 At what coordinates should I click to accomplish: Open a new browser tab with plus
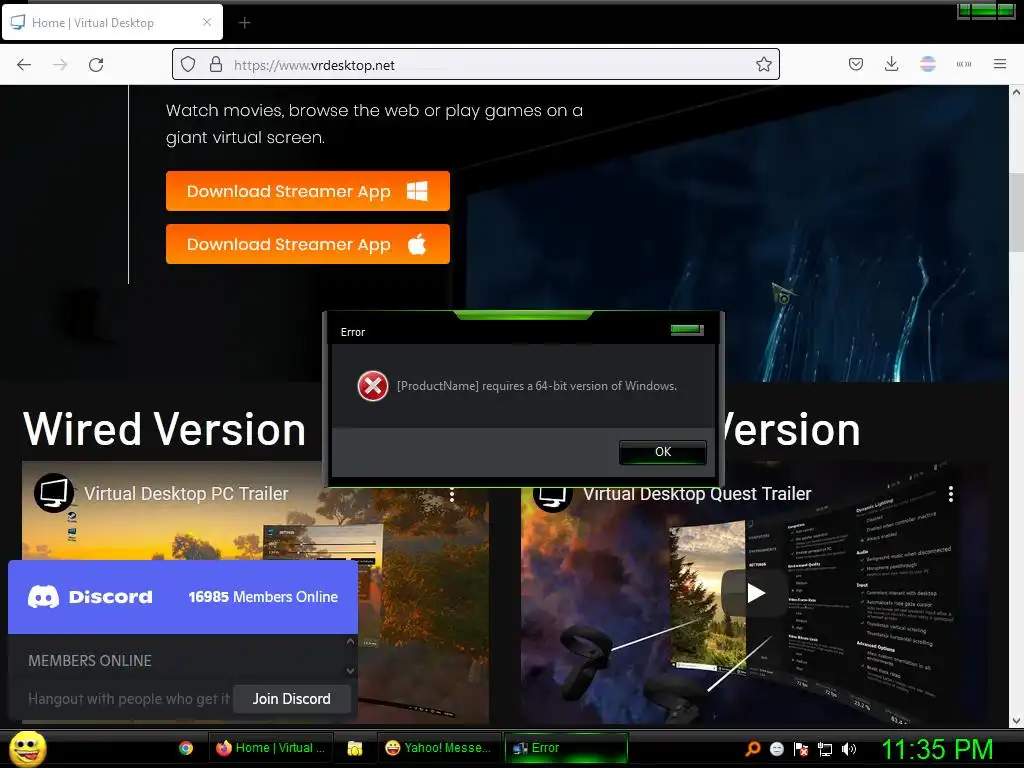[x=244, y=23]
